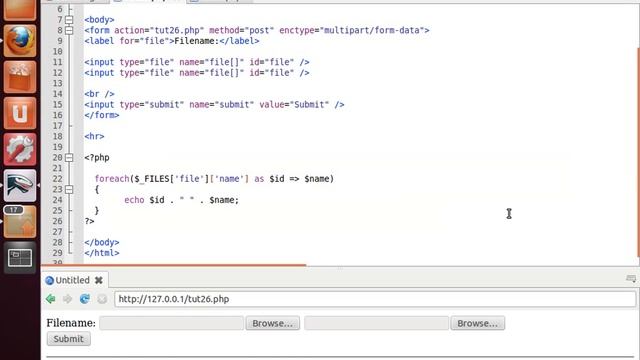640x360 pixels.
Task: Click the small panel icon right of preview tabs
Action: point(631,278)
